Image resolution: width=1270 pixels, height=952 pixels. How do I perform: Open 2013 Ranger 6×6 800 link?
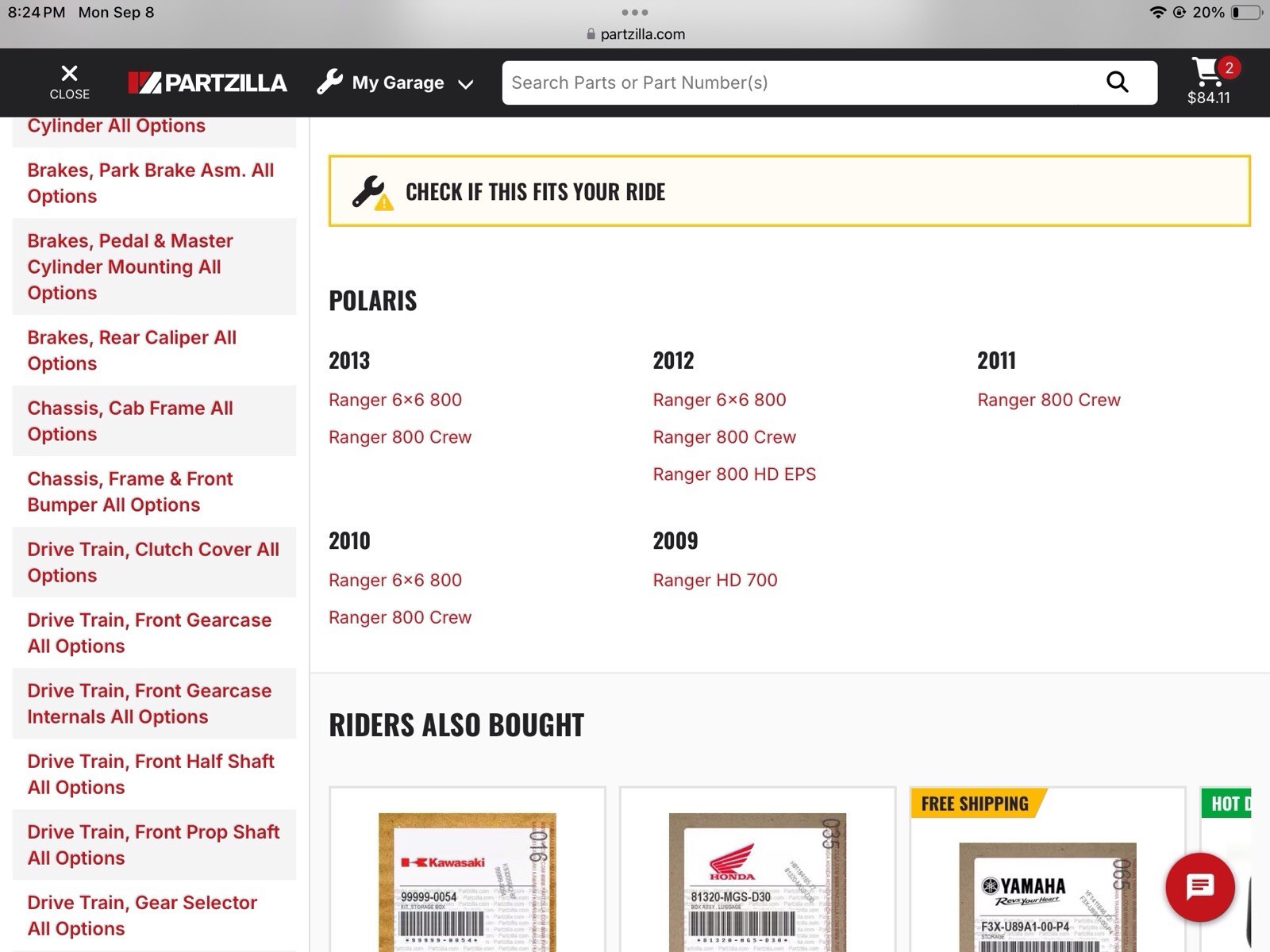[395, 400]
